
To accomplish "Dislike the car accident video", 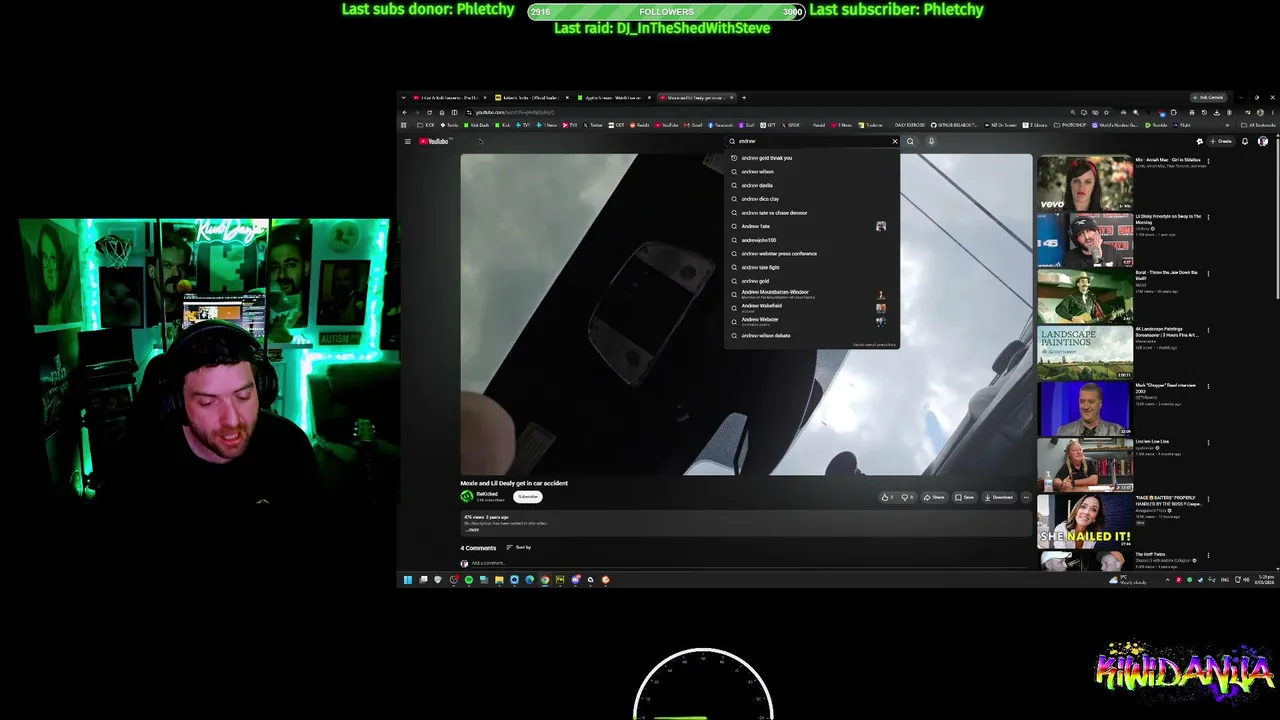I will tap(907, 497).
